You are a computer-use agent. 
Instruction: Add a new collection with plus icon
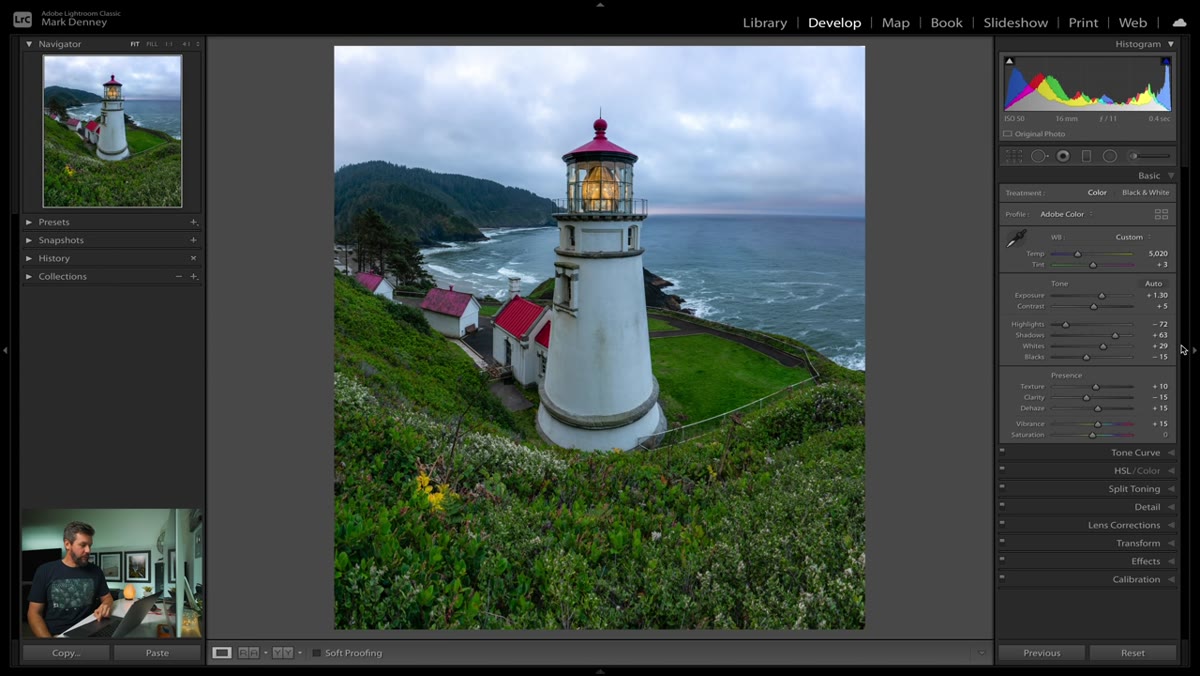pyautogui.click(x=193, y=276)
